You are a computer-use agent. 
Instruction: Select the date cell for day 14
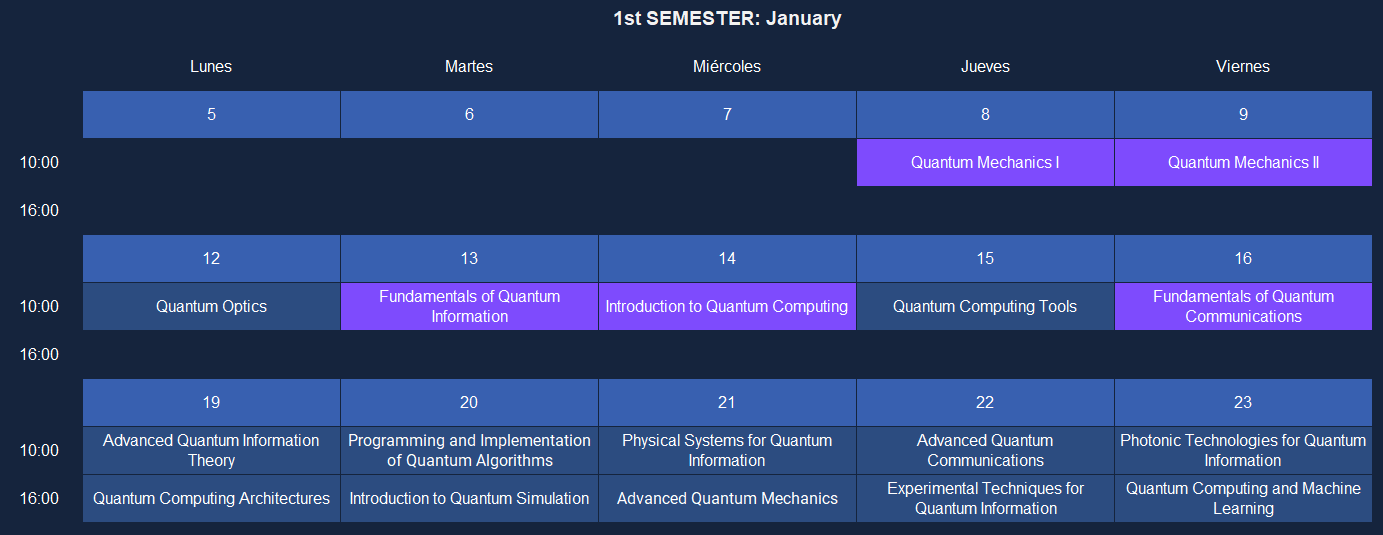727,258
